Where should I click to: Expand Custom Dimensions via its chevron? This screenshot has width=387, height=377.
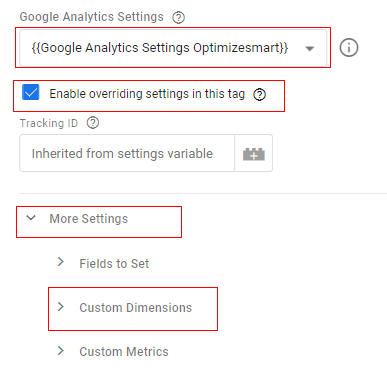(x=61, y=306)
